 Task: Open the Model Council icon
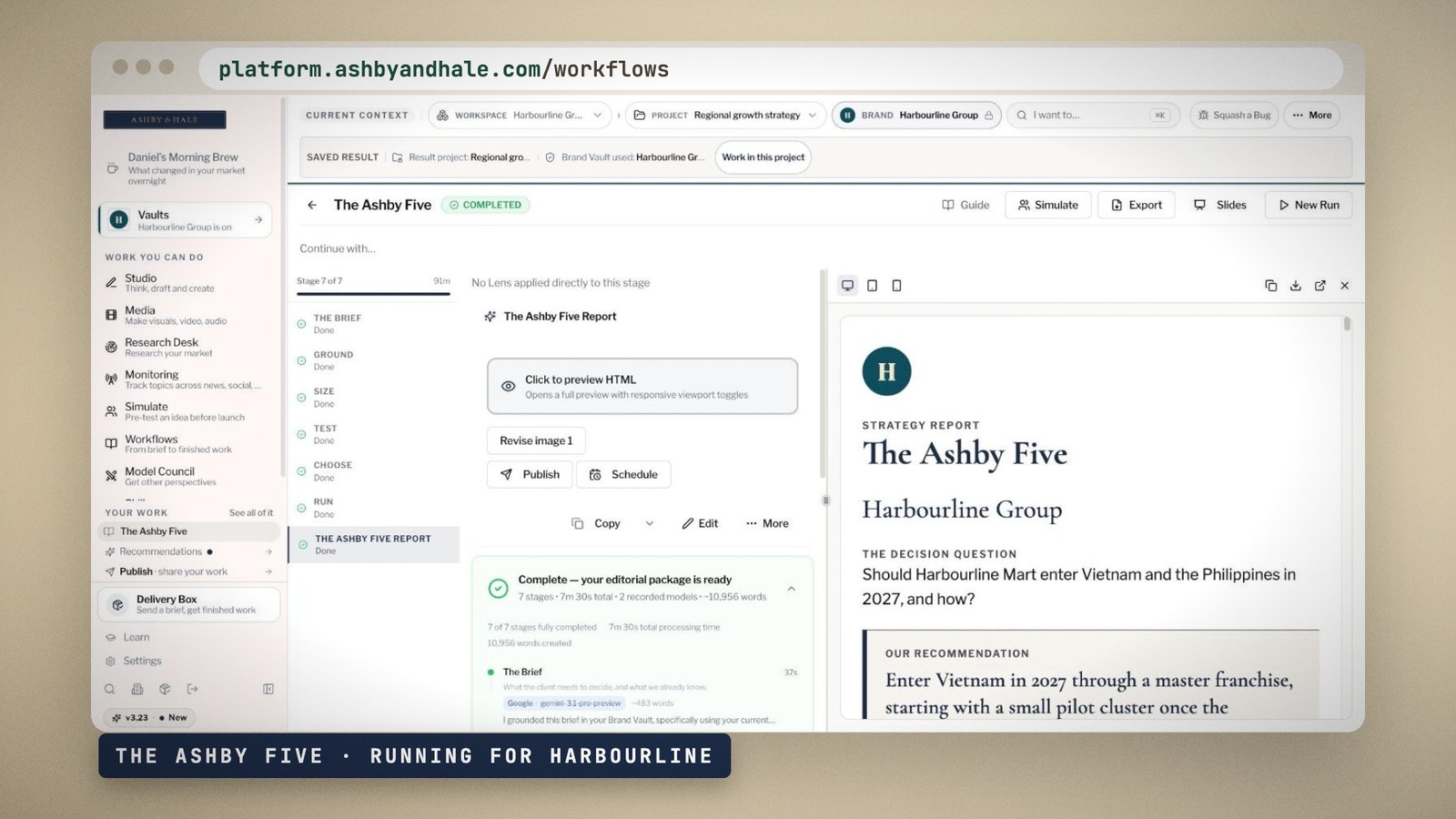click(x=111, y=476)
